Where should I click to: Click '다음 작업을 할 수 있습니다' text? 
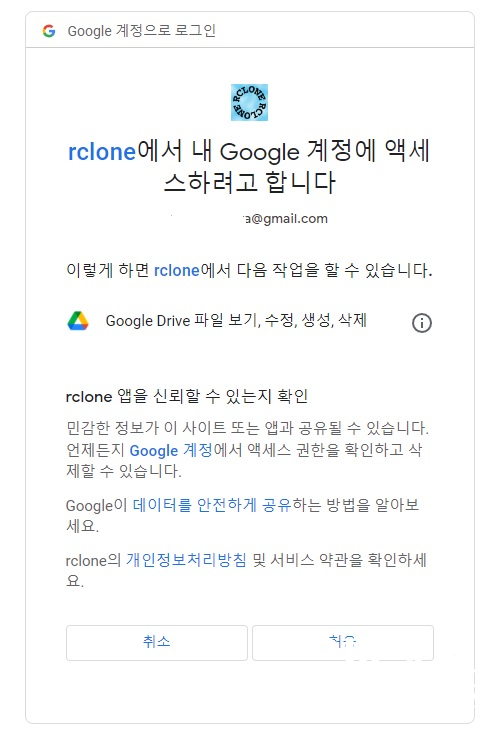[335, 270]
